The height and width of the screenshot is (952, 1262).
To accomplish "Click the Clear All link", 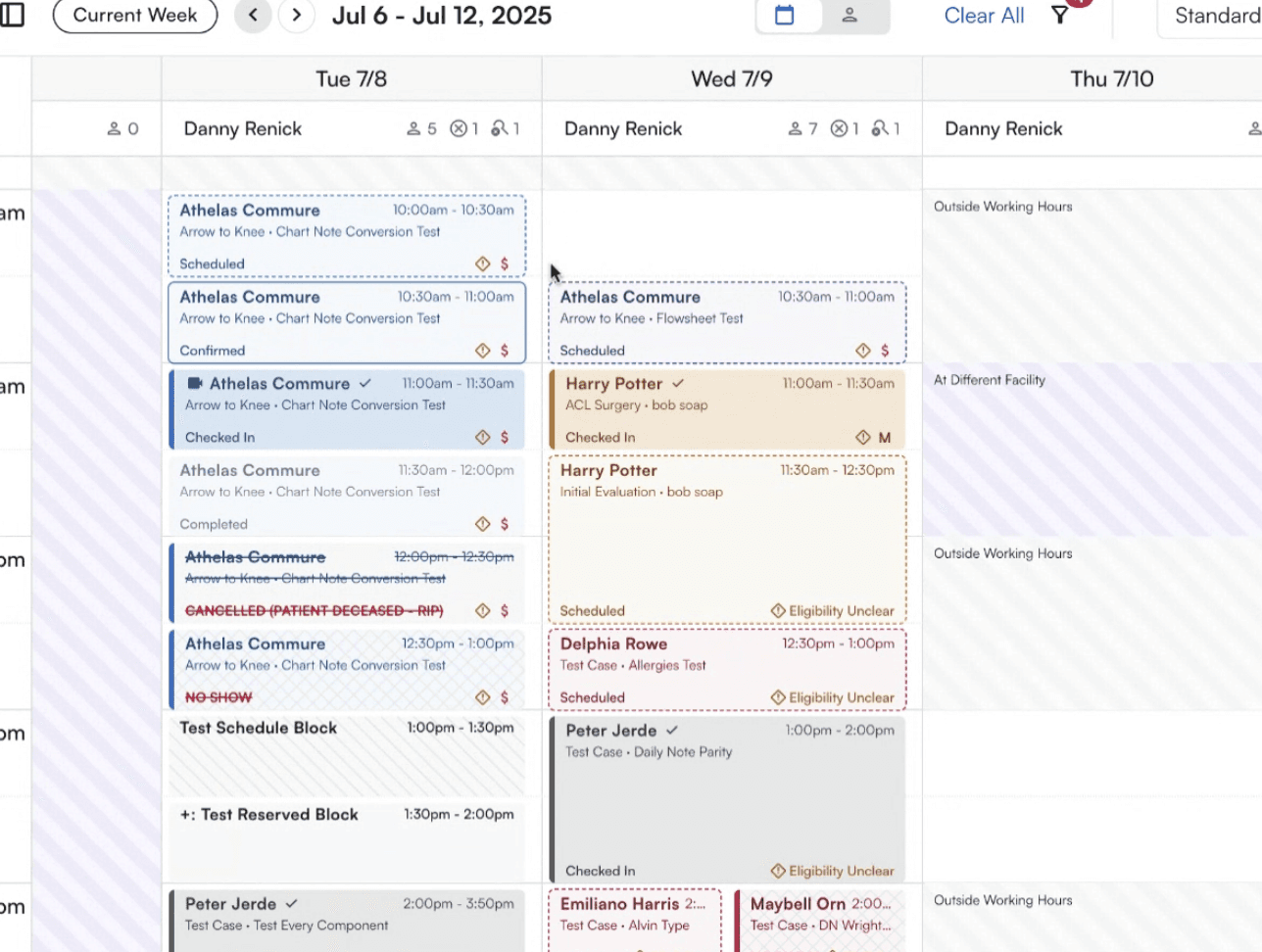I will click(x=984, y=16).
